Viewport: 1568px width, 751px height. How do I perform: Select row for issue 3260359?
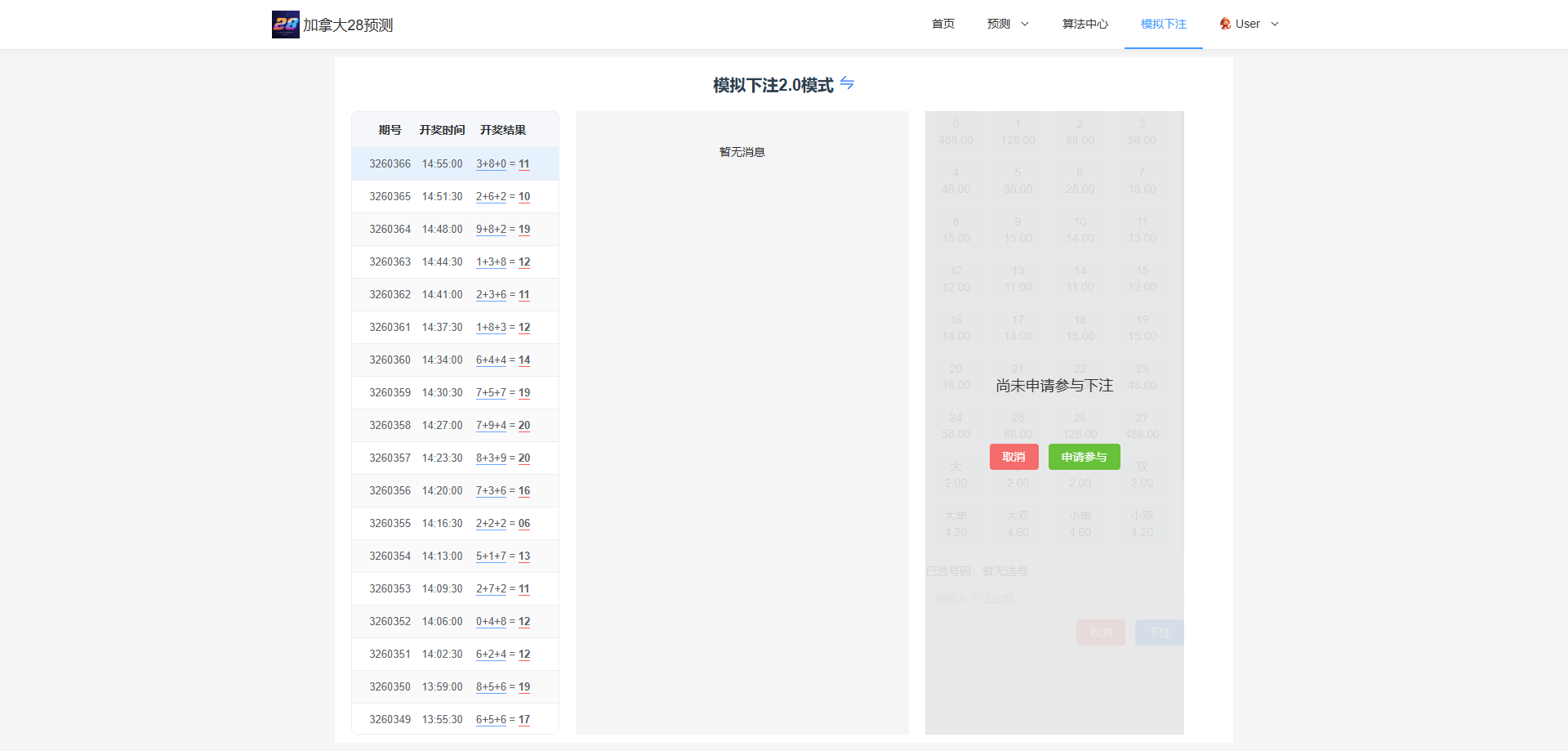coord(455,392)
